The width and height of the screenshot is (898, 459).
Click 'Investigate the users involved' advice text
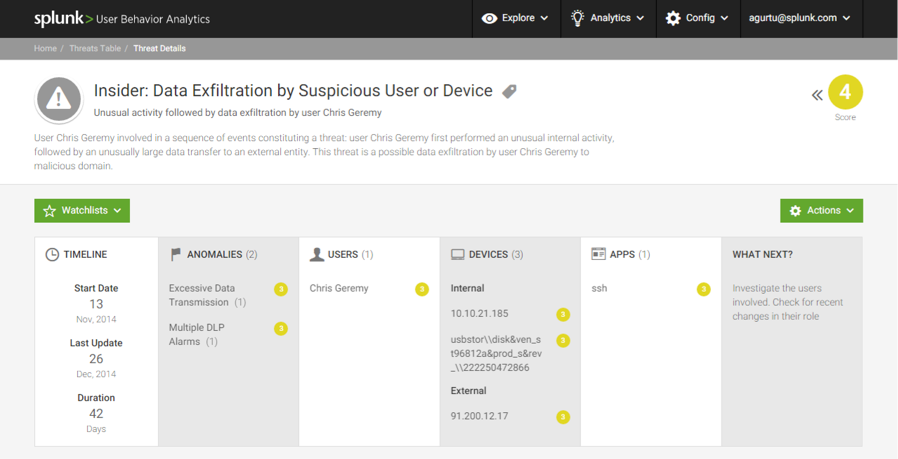point(787,302)
